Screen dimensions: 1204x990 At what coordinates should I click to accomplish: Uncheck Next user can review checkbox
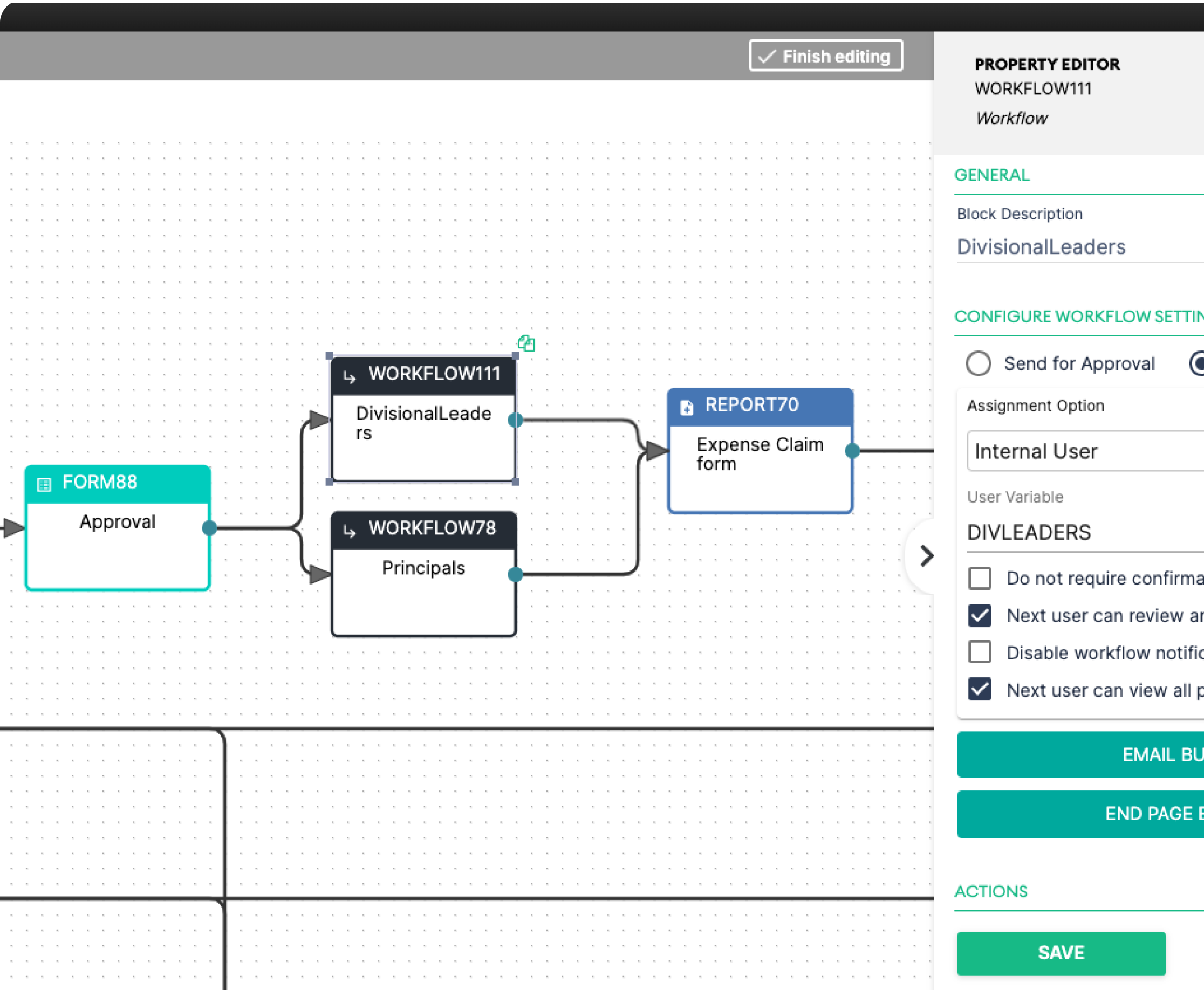click(979, 615)
